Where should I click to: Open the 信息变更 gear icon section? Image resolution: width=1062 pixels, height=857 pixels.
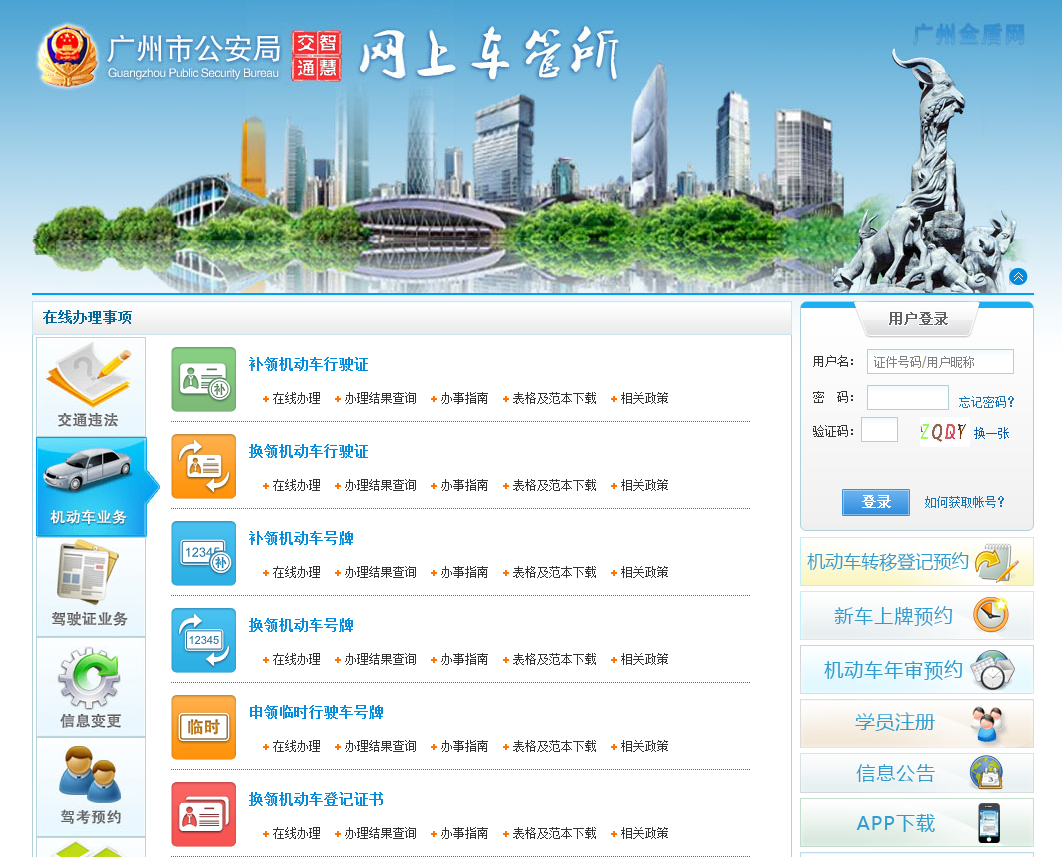(90, 687)
